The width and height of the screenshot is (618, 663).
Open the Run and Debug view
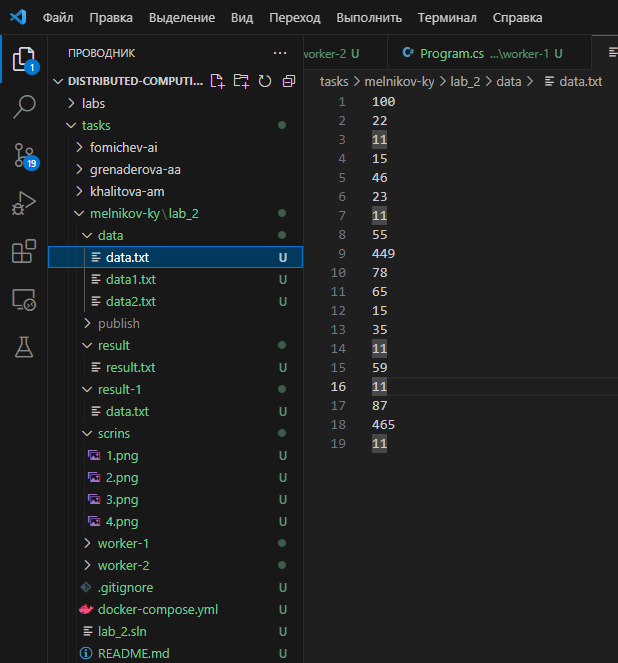(23, 203)
